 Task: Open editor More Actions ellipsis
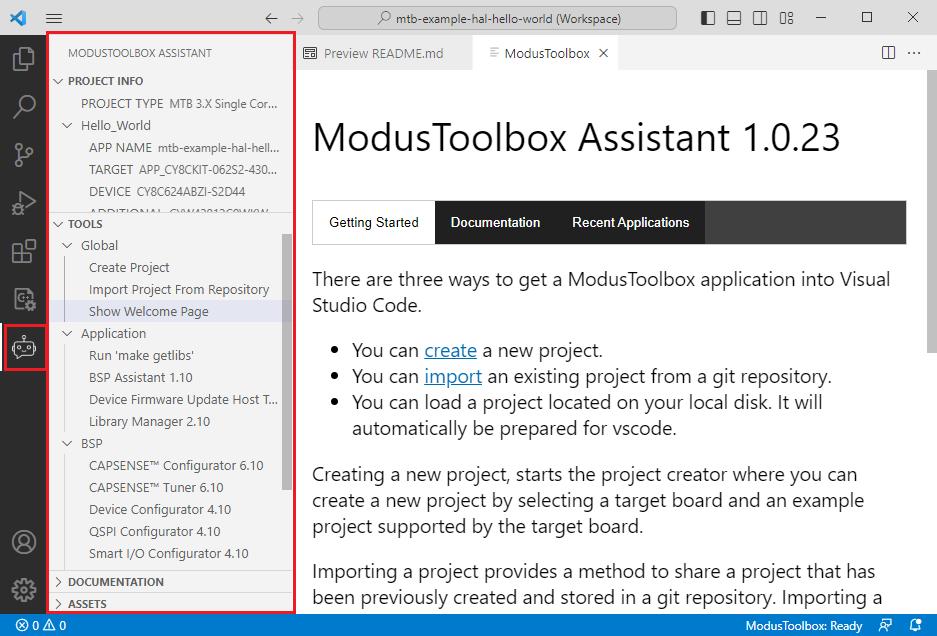pos(914,53)
